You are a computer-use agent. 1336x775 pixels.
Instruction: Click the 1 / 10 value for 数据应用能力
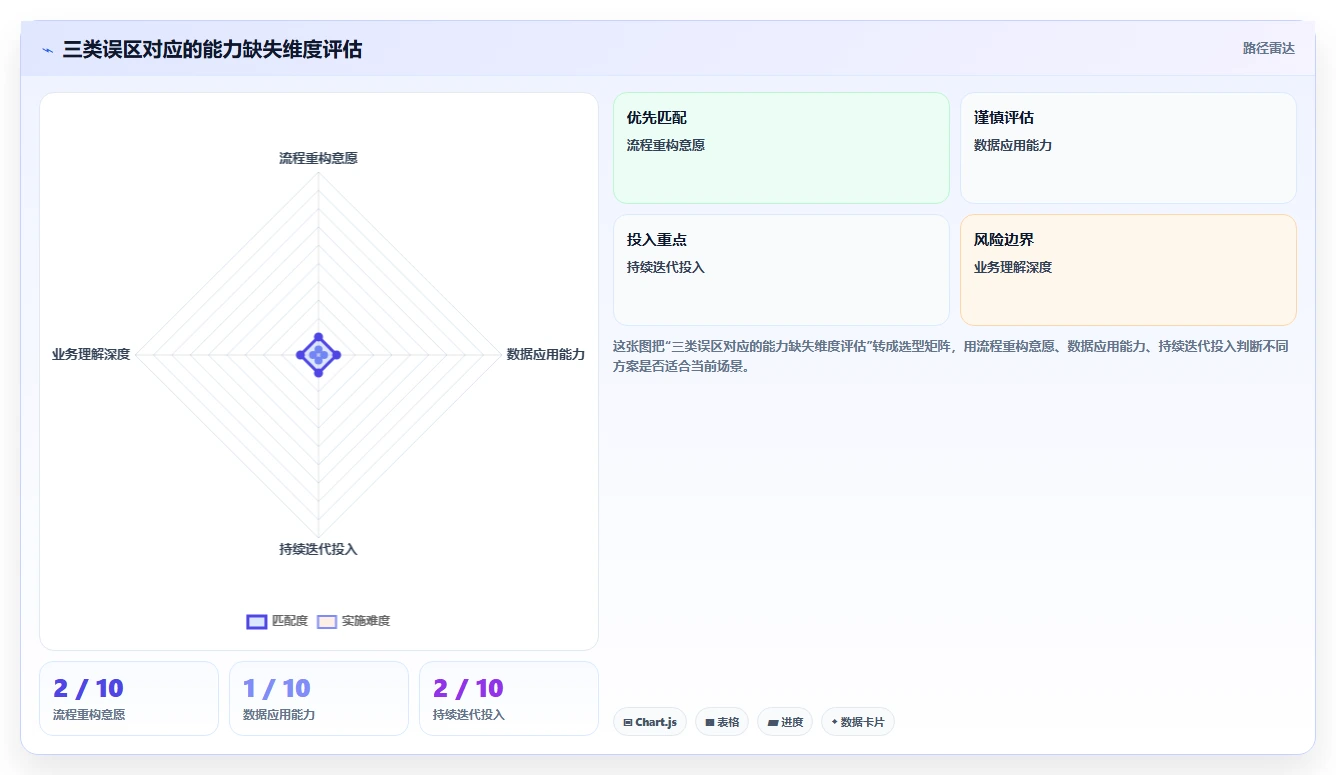click(277, 688)
